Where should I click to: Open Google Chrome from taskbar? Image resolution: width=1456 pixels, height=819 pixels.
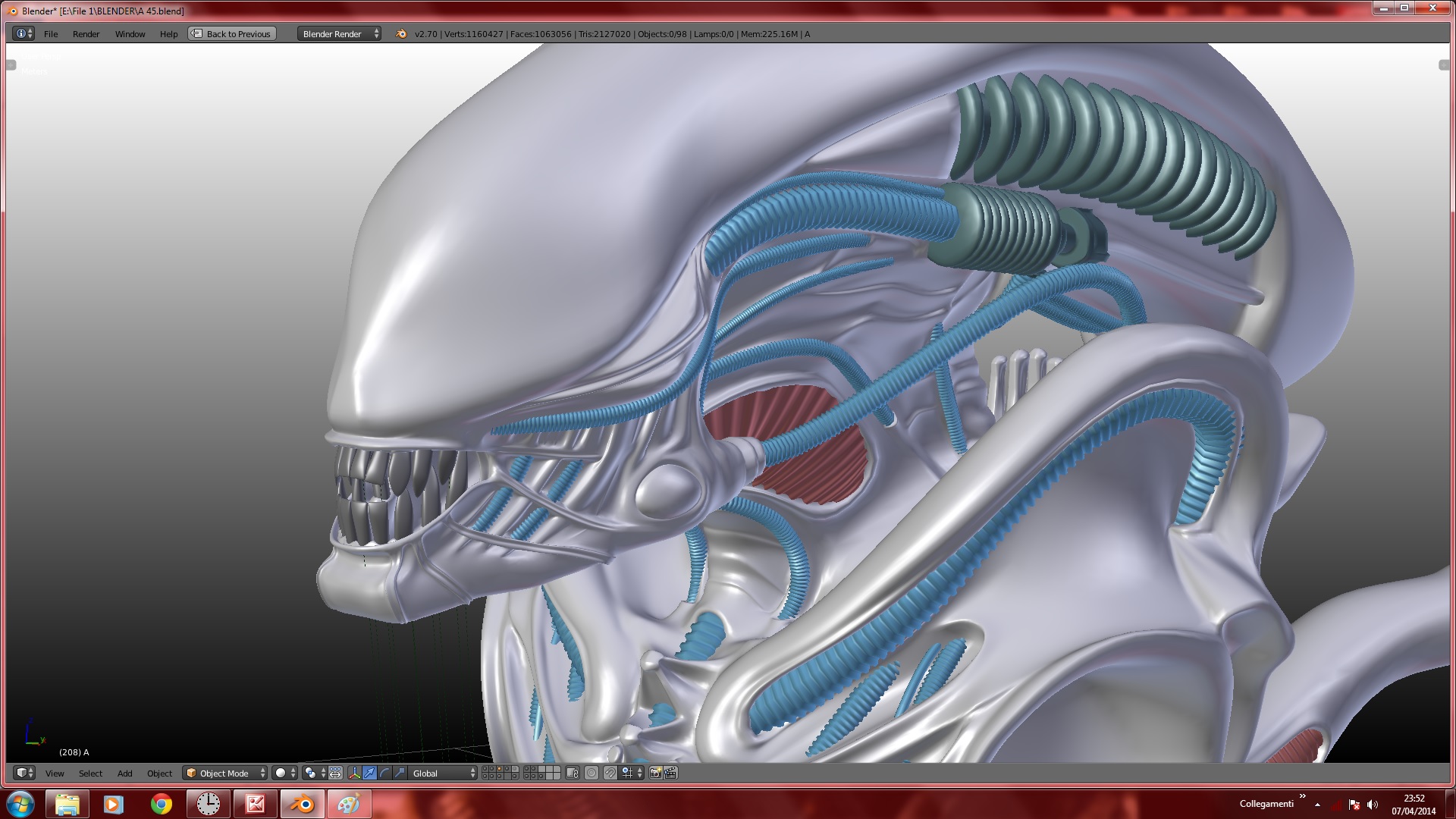161,804
